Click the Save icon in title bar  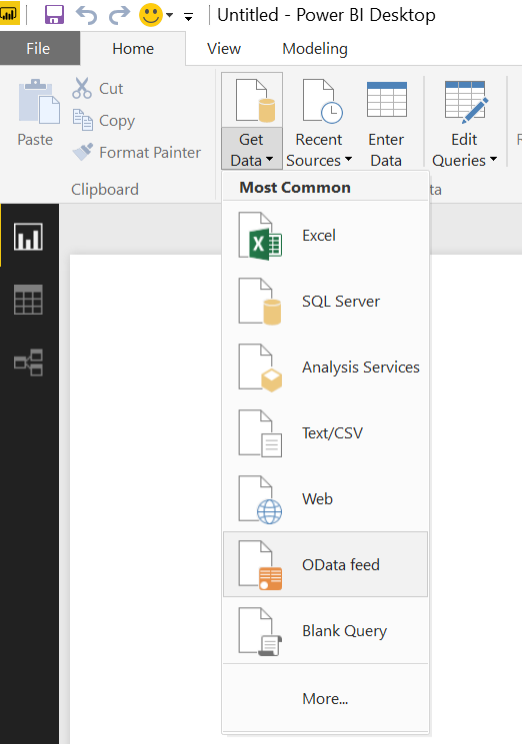point(54,15)
